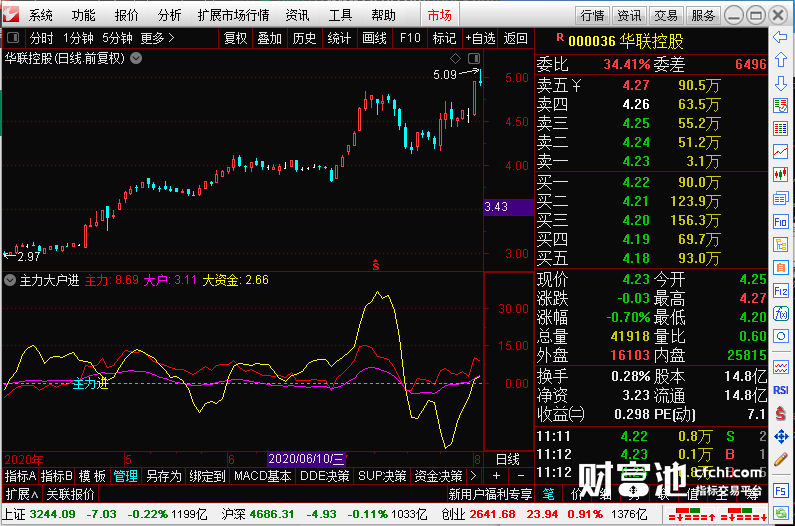
Task: Open the 扩展市场行情 menu
Action: tap(233, 15)
